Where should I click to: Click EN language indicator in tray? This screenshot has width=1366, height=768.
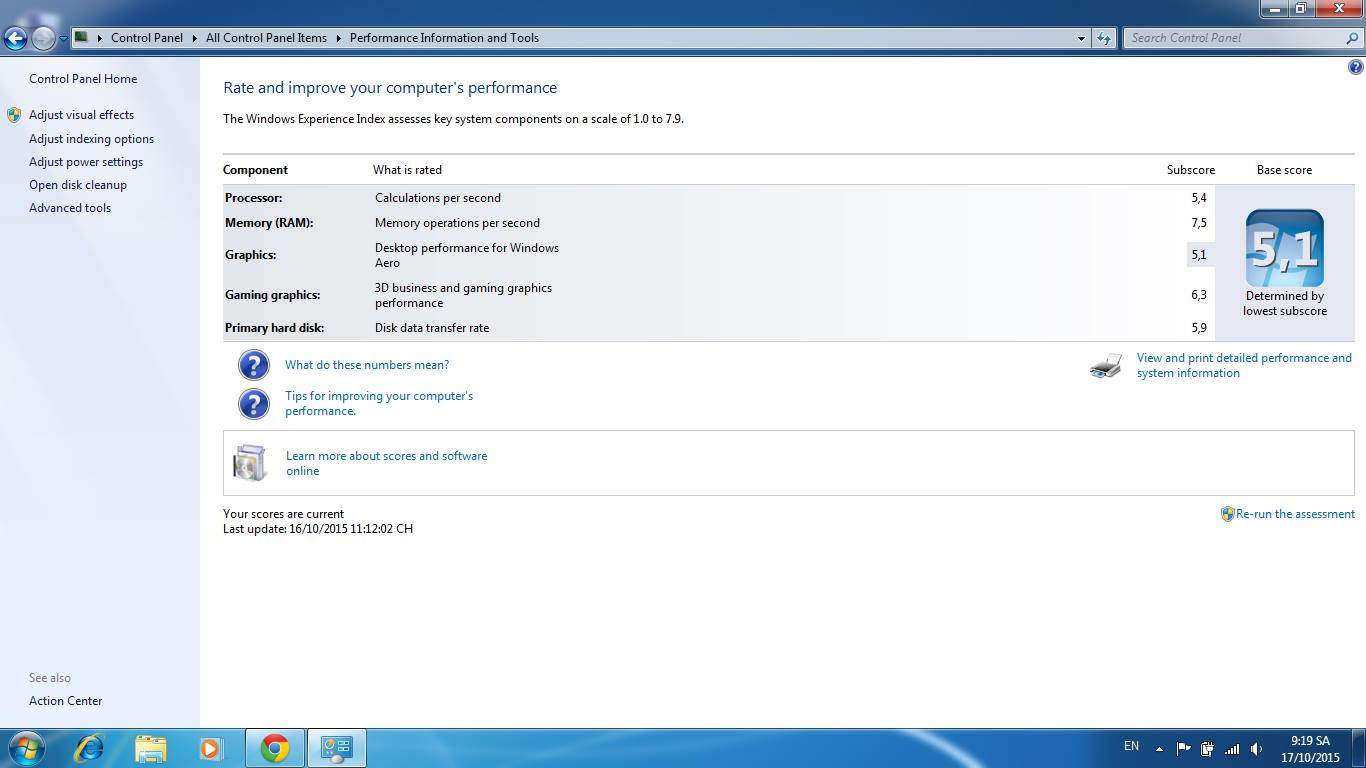click(1131, 746)
